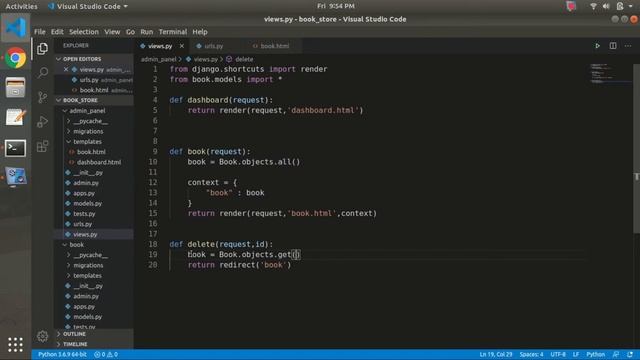Image resolution: width=640 pixels, height=360 pixels.
Task: Open the Go menu
Action: coord(130,32)
